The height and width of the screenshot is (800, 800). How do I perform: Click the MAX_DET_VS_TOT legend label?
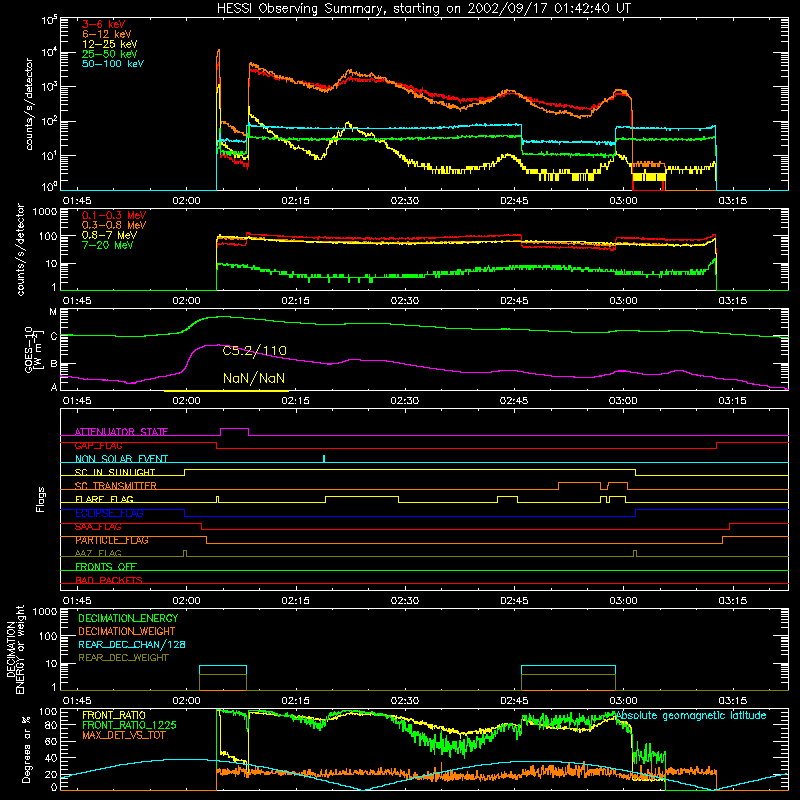click(x=123, y=735)
